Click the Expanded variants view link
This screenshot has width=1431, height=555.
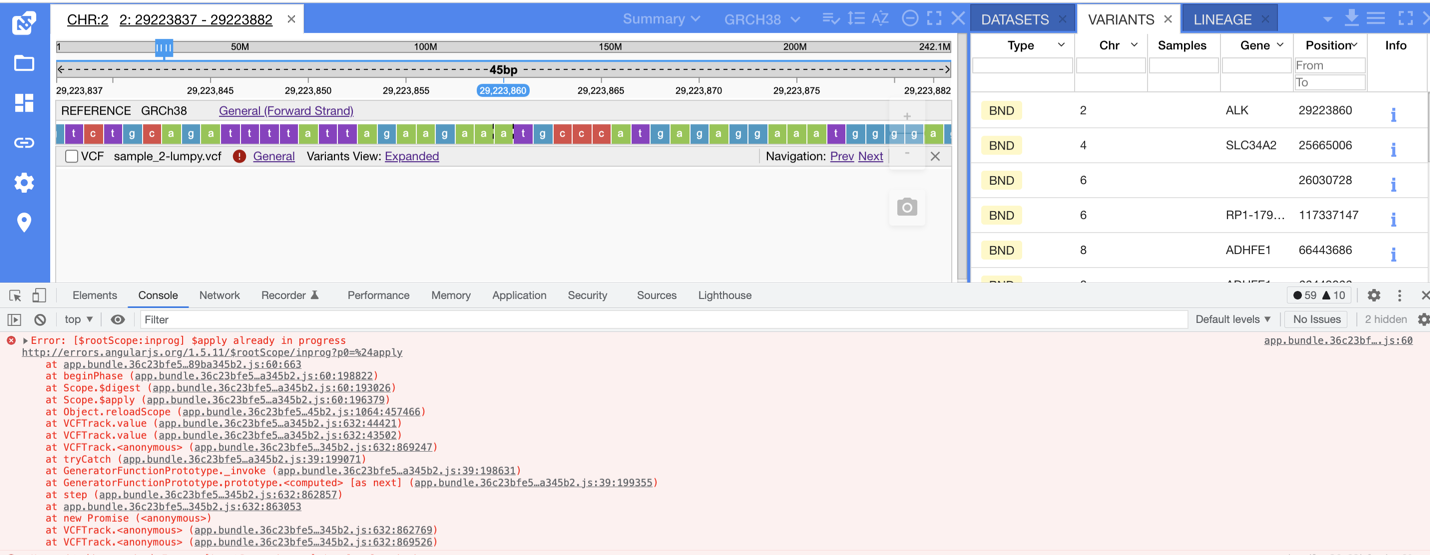coord(412,157)
